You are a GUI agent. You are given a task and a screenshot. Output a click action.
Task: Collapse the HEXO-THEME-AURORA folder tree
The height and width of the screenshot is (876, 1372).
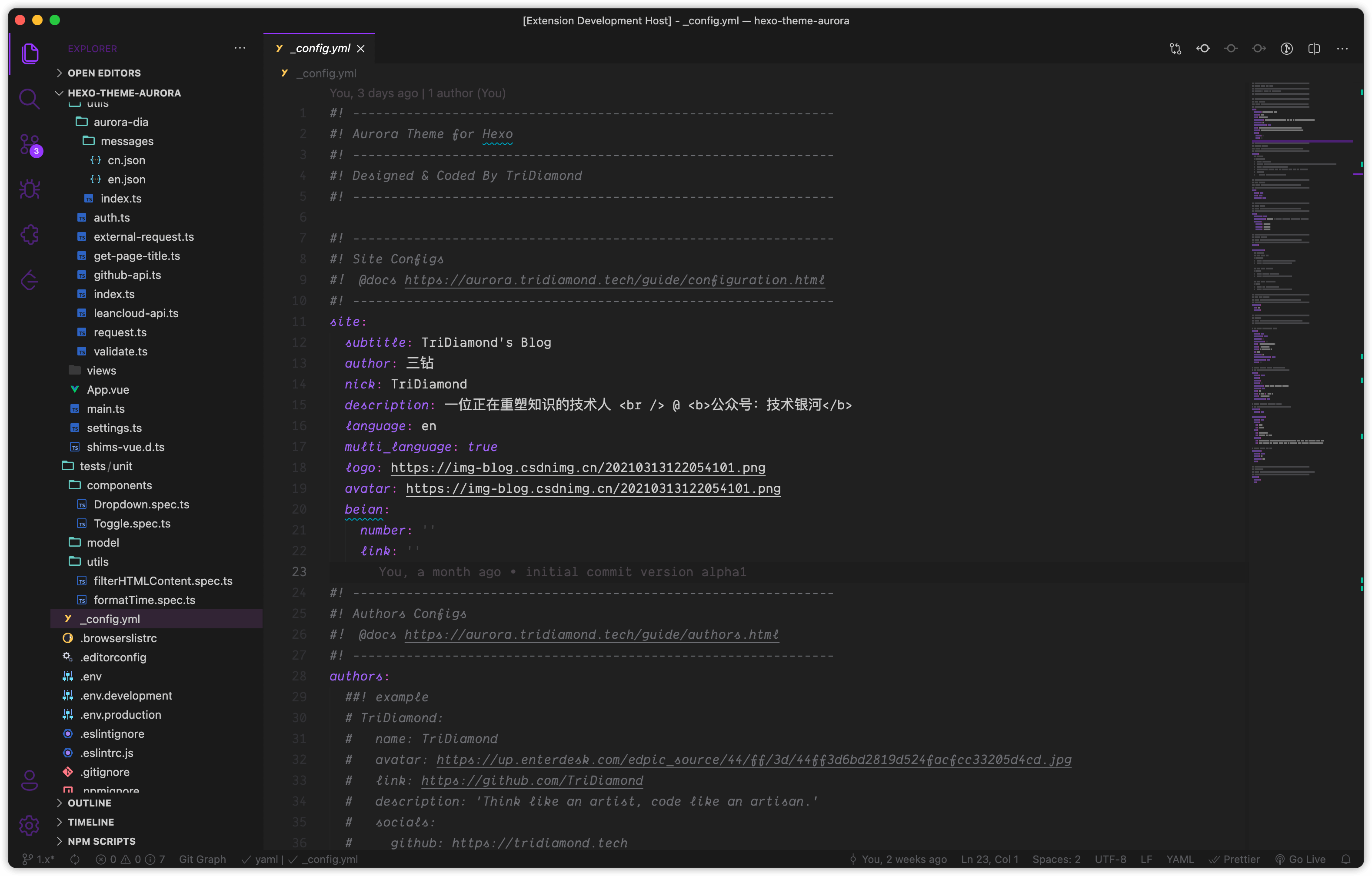(x=59, y=93)
